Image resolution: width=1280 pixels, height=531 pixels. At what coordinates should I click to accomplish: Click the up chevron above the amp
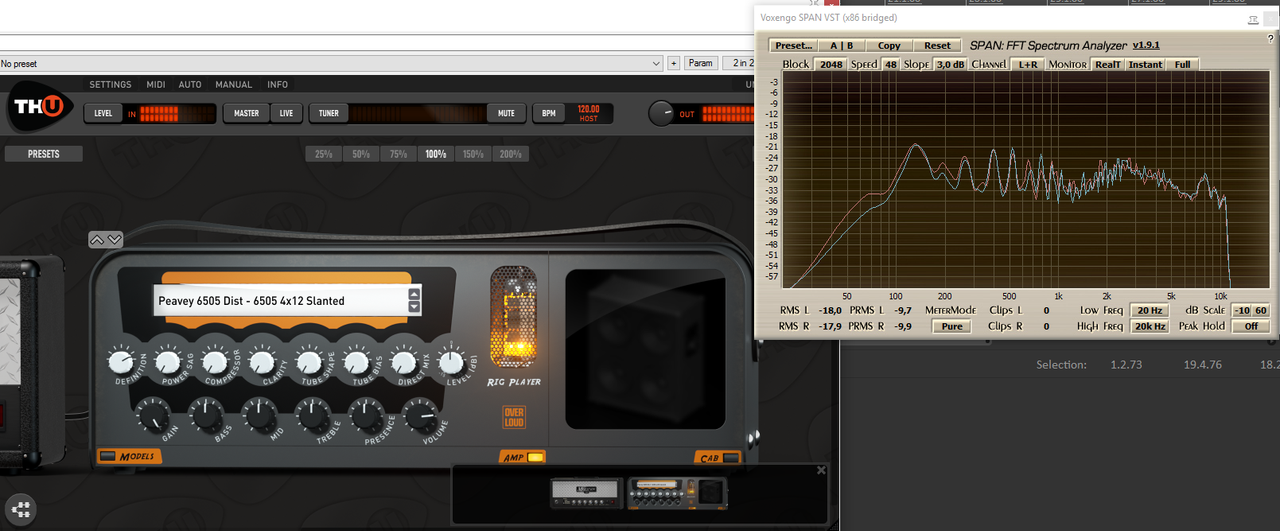pyautogui.click(x=98, y=240)
